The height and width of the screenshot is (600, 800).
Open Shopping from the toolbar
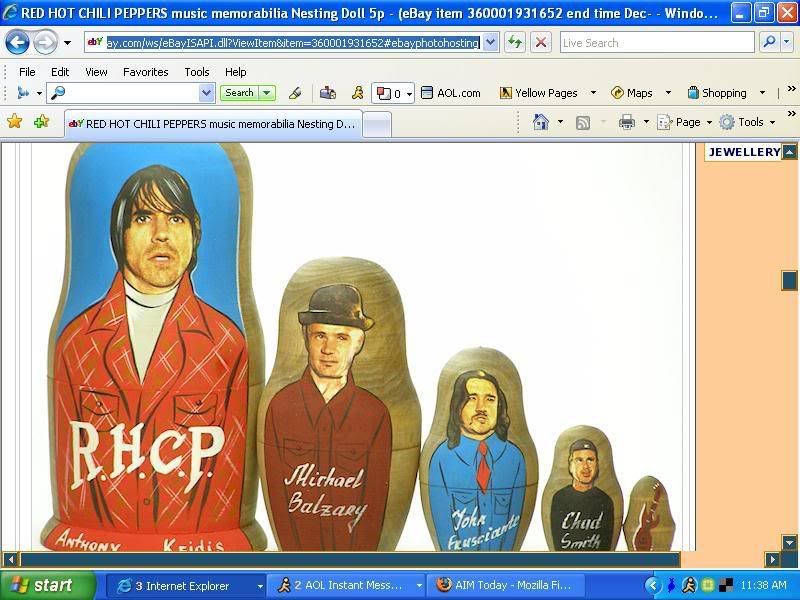[x=717, y=93]
